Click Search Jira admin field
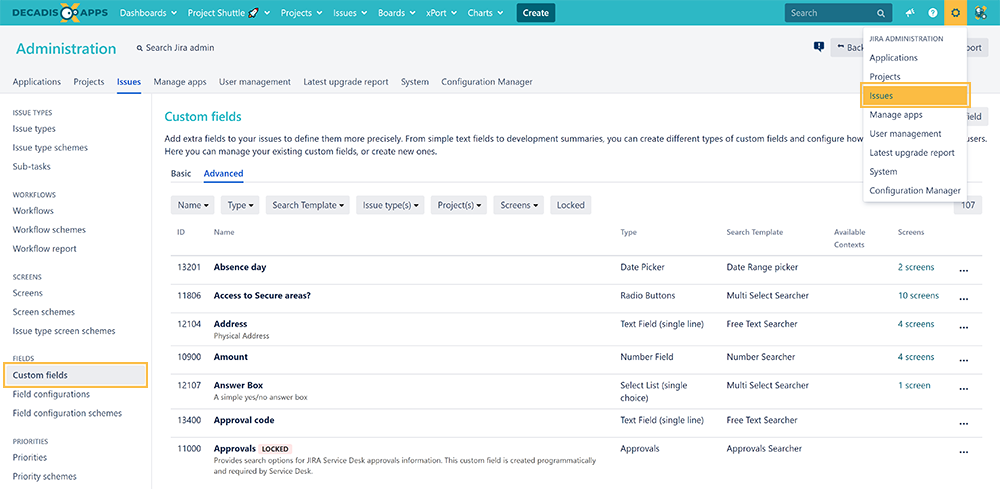 click(x=175, y=48)
